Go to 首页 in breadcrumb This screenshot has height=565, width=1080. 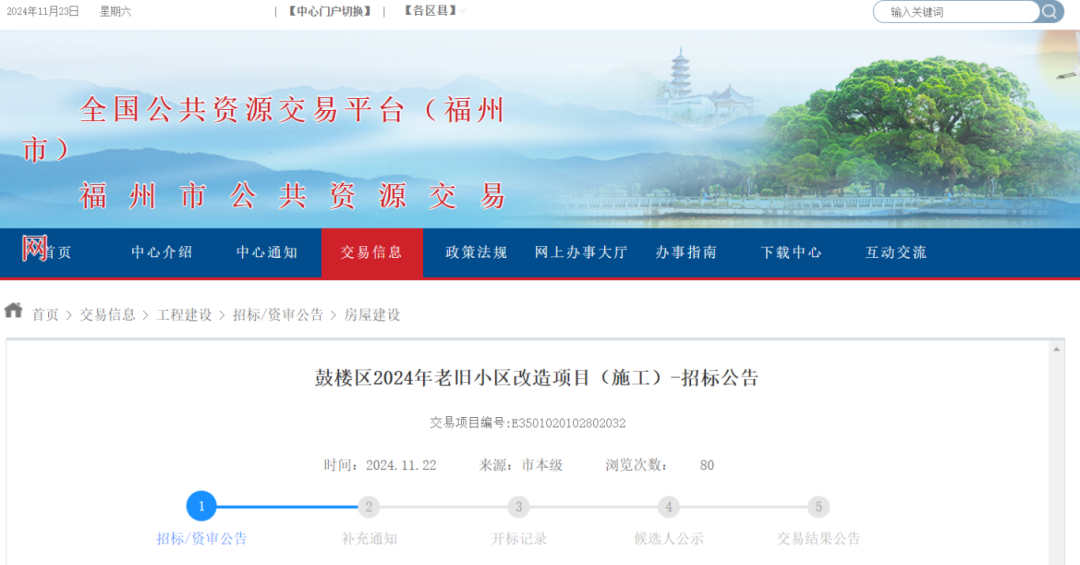pyautogui.click(x=45, y=315)
